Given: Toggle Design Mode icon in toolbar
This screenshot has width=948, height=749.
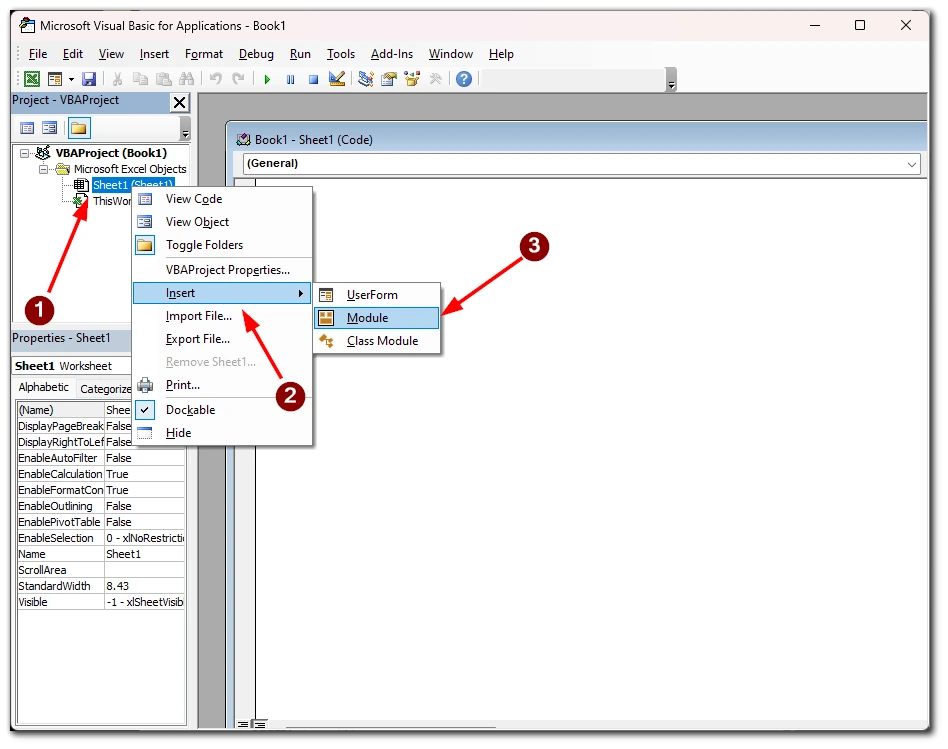Looking at the screenshot, I should 337,79.
